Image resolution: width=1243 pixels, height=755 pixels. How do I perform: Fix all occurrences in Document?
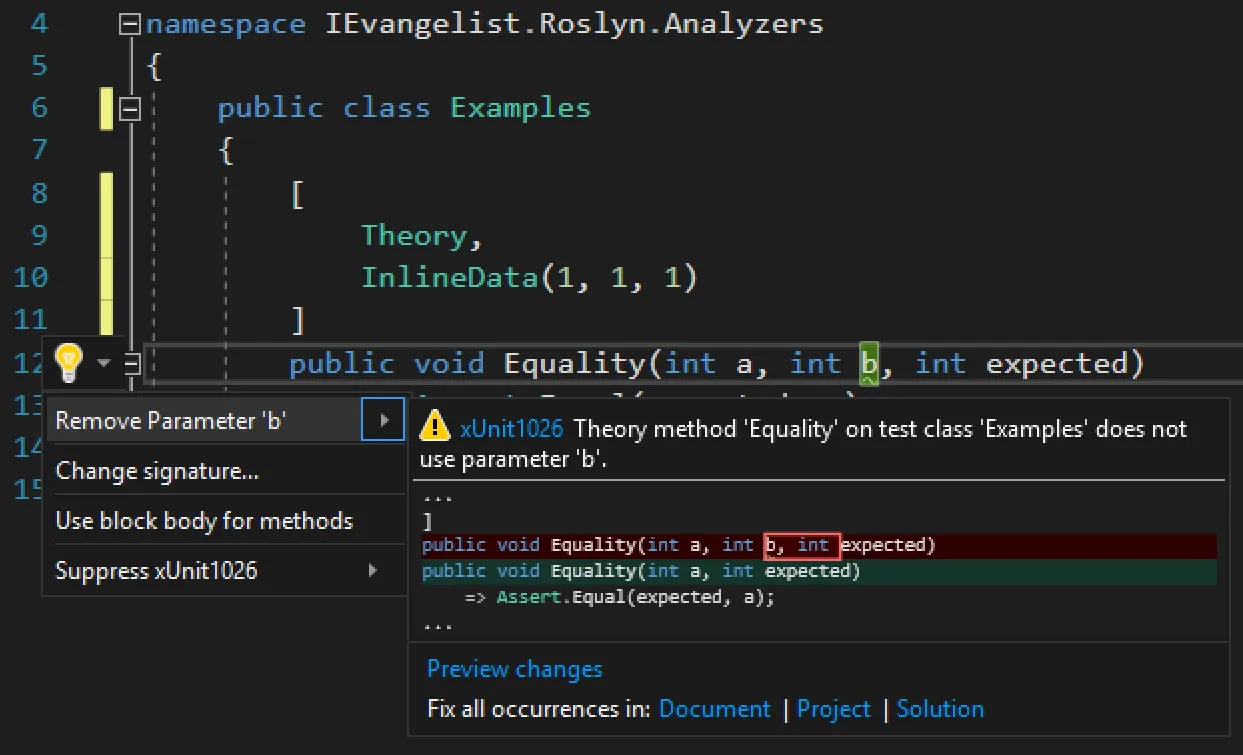pyautogui.click(x=714, y=708)
